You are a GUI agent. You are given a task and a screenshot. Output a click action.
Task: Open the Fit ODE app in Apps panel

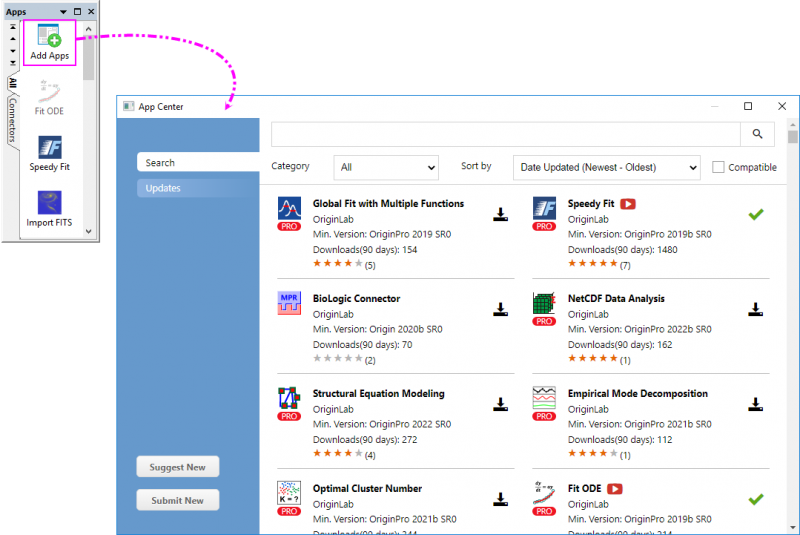pos(49,93)
